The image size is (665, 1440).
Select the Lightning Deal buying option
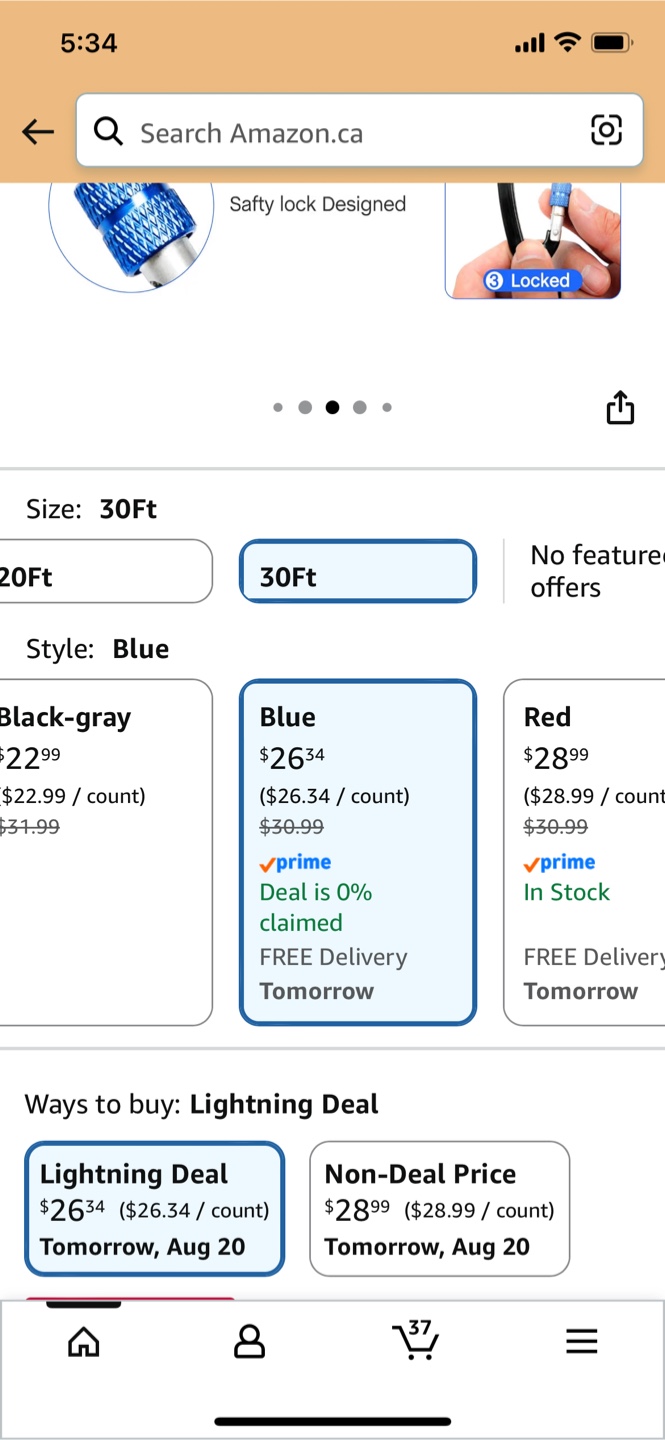155,1209
